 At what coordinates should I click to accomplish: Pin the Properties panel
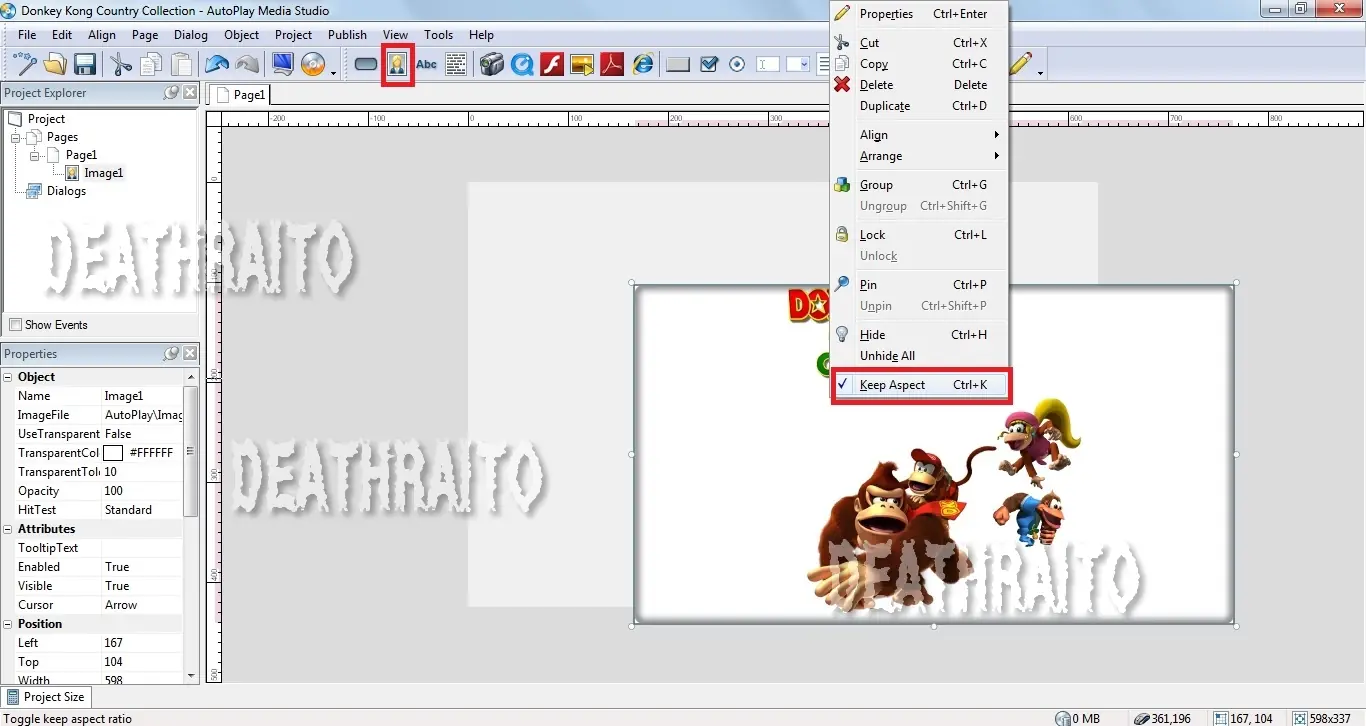(171, 354)
